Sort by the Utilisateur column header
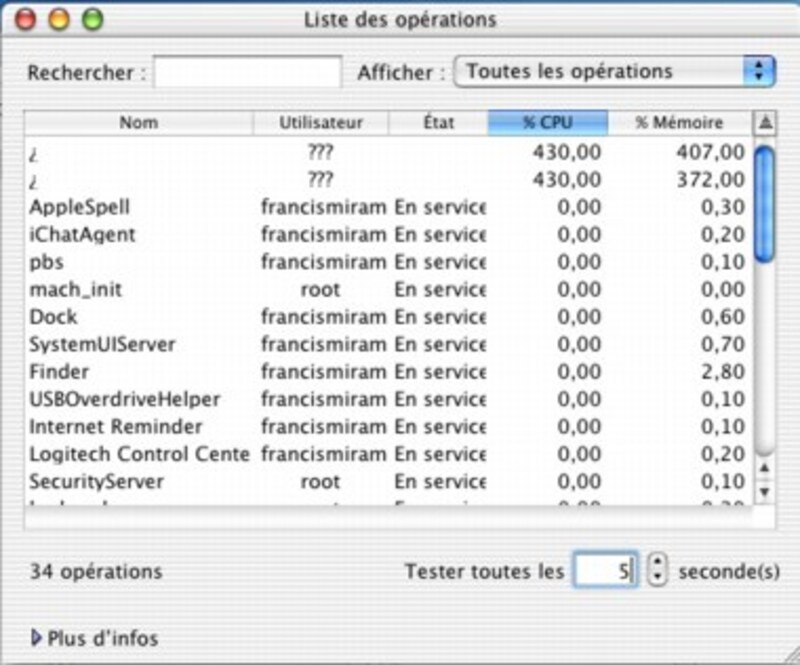The height and width of the screenshot is (665, 800). (x=320, y=122)
